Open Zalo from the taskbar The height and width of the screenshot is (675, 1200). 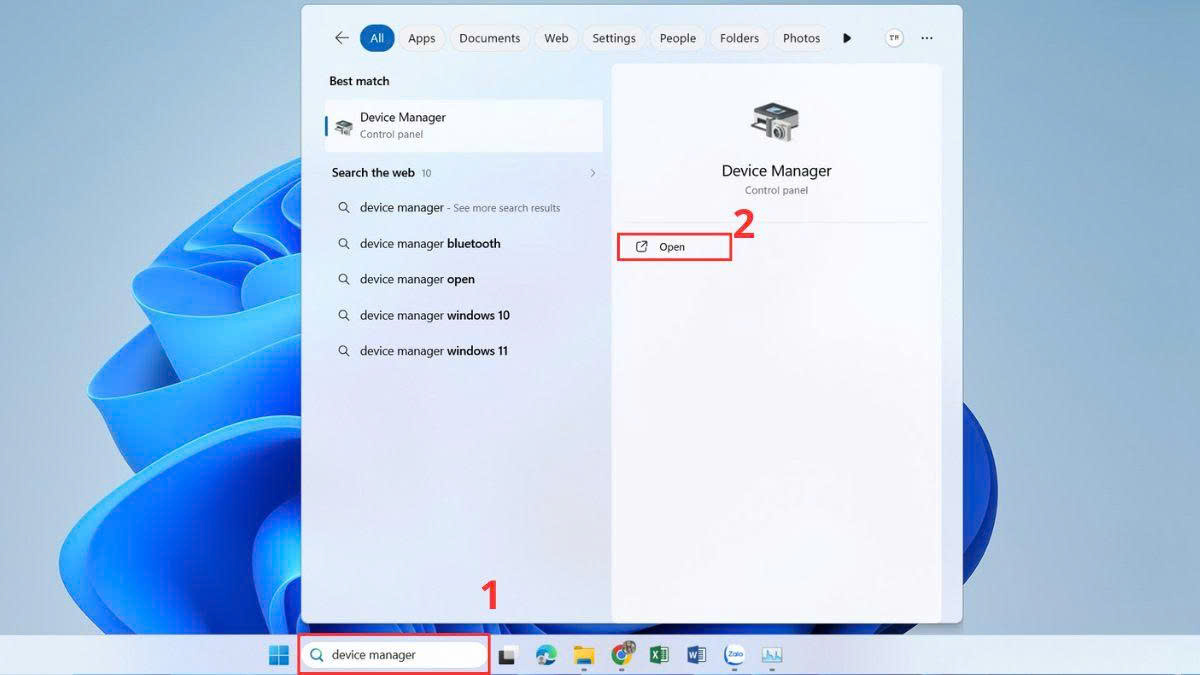point(735,656)
